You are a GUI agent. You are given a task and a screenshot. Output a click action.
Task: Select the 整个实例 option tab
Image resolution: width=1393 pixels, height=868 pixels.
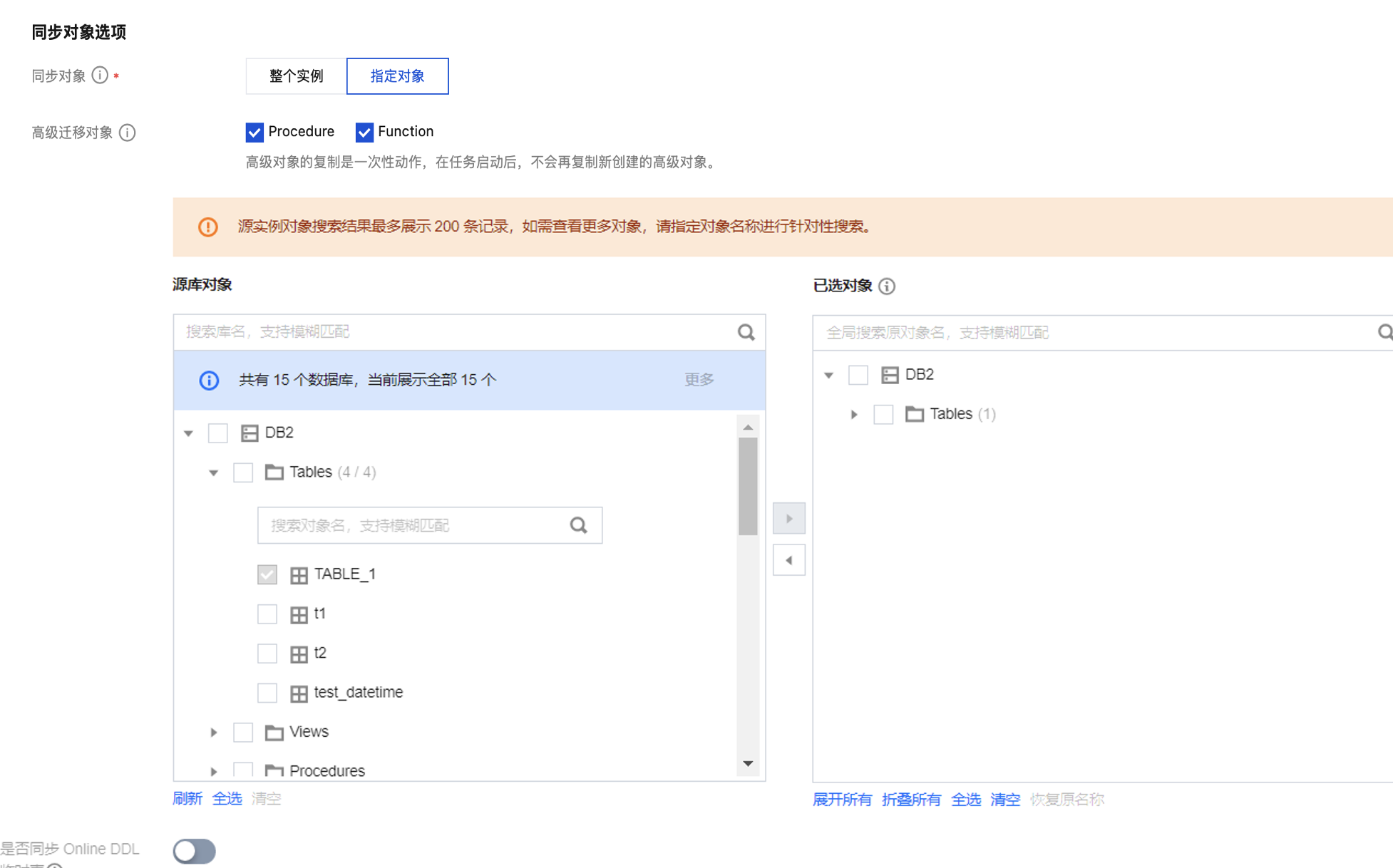click(x=296, y=76)
